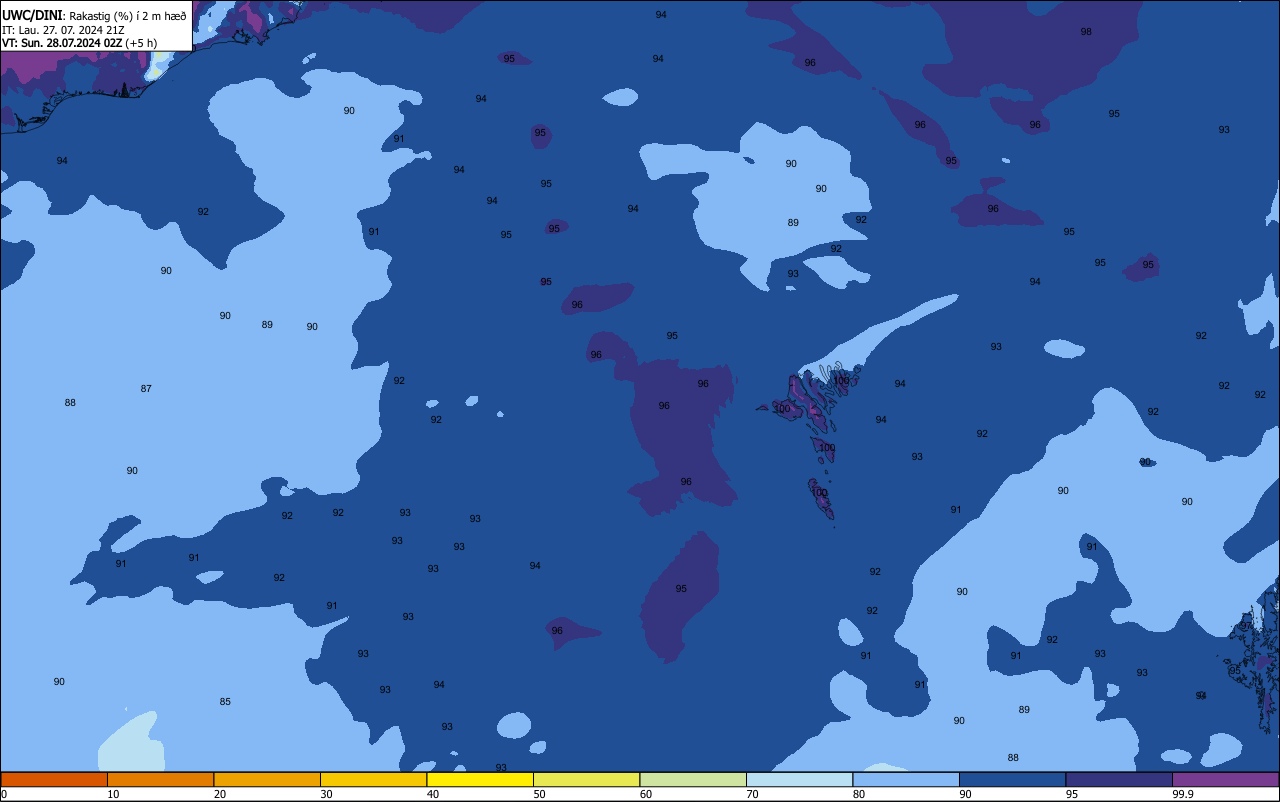Click the 80–90 light blue legend swatch

(x=906, y=779)
